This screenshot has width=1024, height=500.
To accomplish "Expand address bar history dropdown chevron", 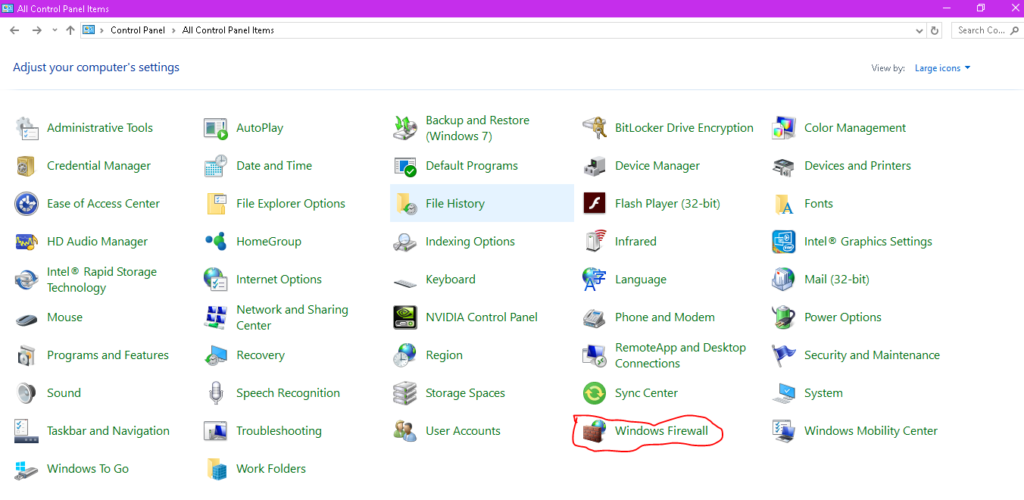I will [x=920, y=31].
